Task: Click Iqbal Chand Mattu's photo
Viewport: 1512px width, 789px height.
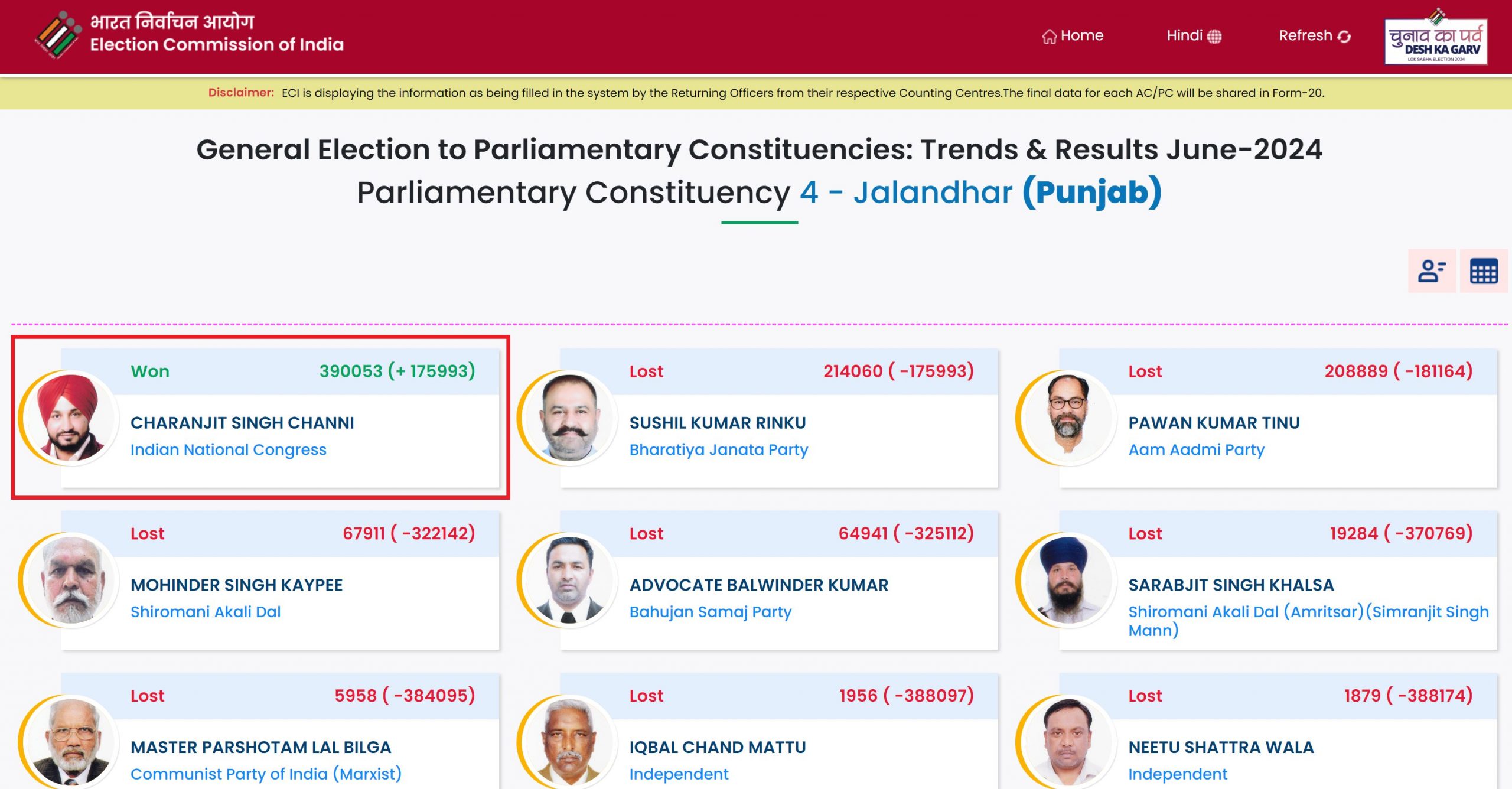Action: click(x=569, y=742)
